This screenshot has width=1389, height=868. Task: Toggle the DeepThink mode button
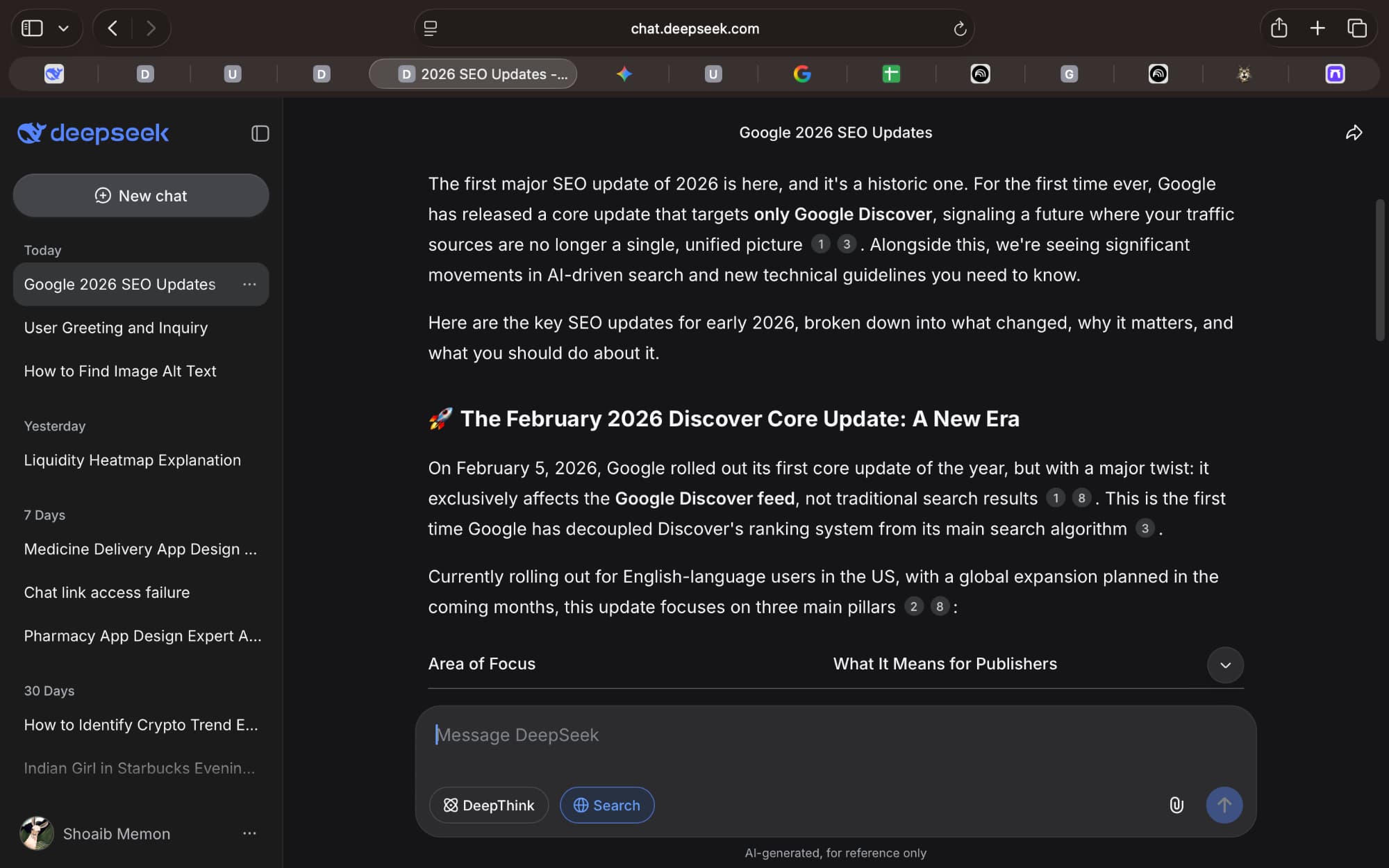tap(489, 805)
